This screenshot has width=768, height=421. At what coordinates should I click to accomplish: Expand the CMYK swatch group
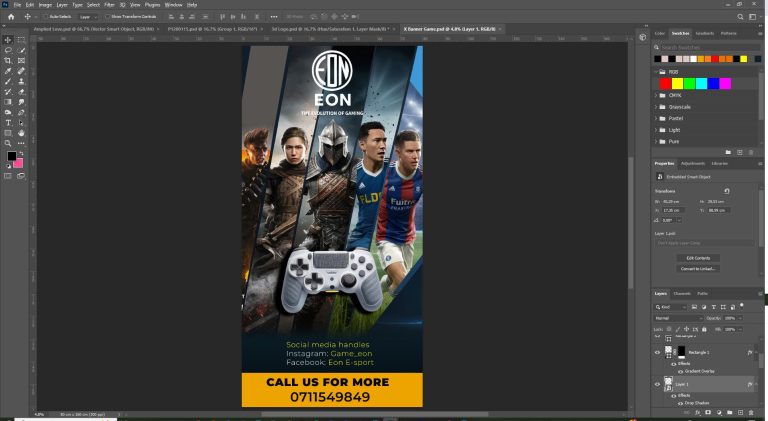657,95
